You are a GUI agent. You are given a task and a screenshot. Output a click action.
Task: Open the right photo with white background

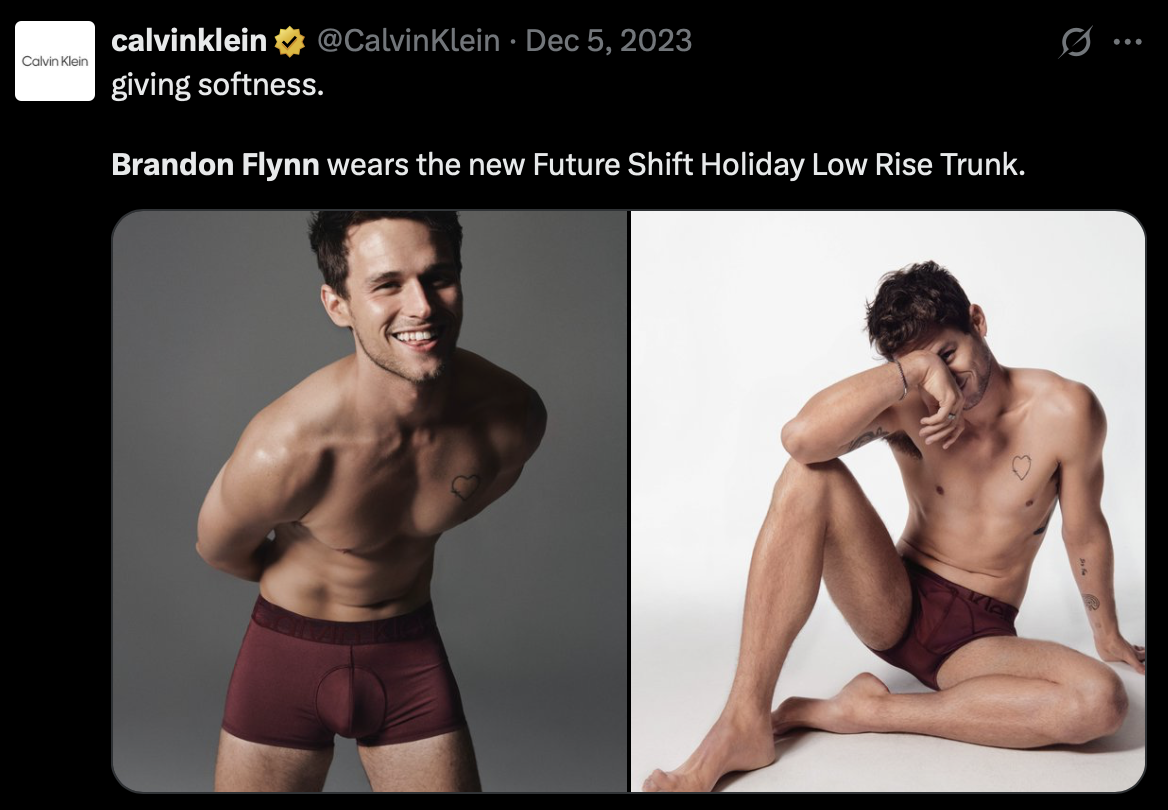point(888,501)
